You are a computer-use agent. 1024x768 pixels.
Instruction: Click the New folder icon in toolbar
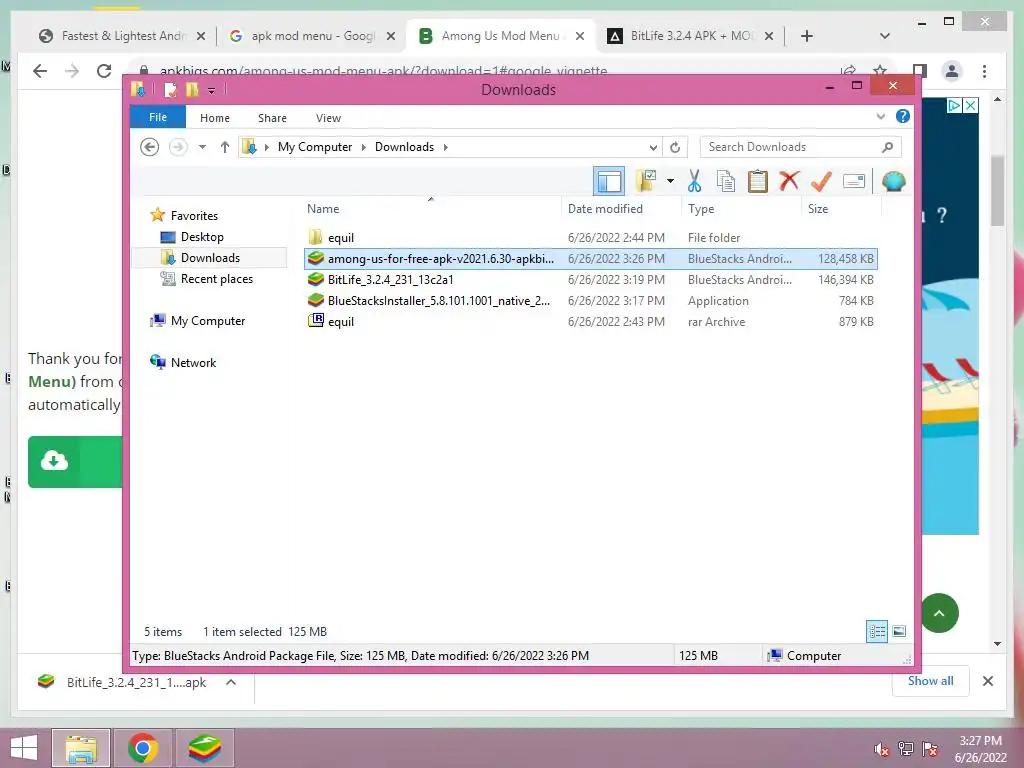647,181
